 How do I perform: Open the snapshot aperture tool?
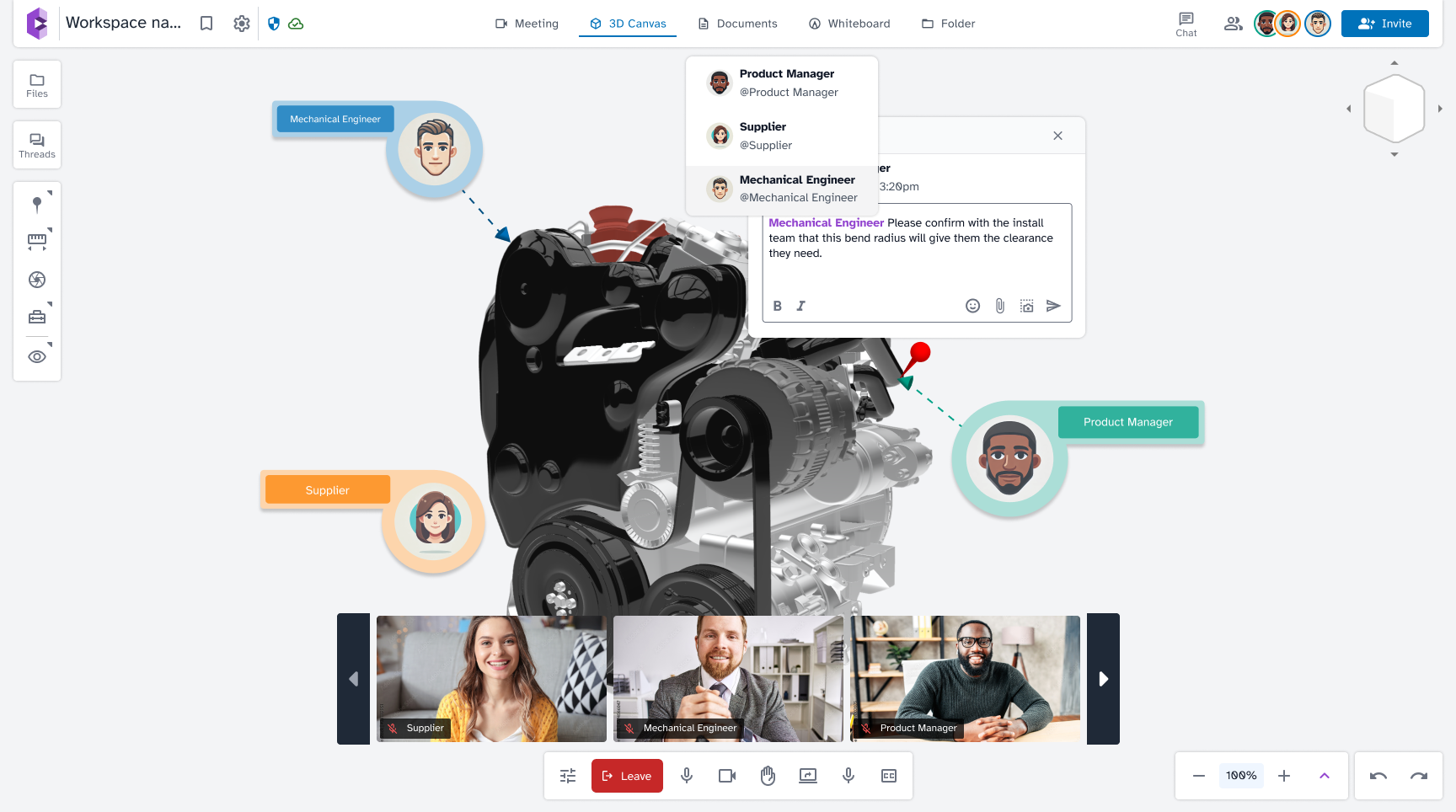tap(36, 280)
